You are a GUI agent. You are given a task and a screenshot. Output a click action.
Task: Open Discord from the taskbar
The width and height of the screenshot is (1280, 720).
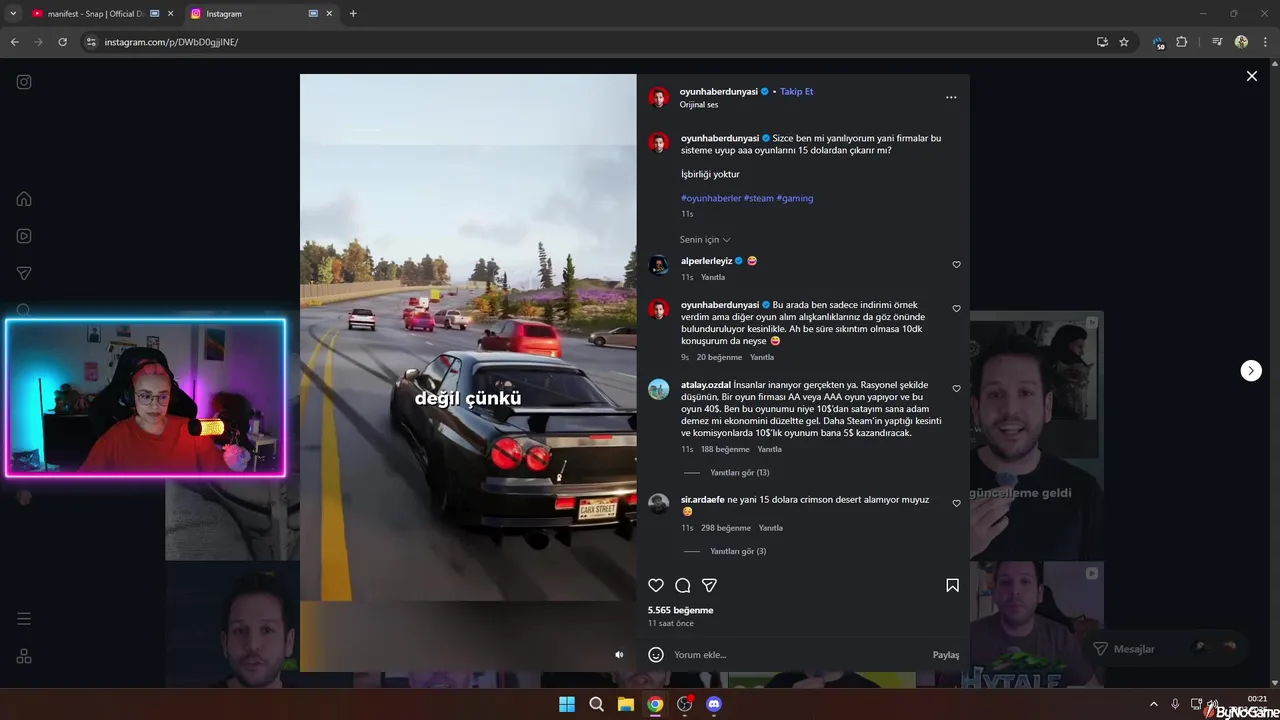pyautogui.click(x=714, y=704)
